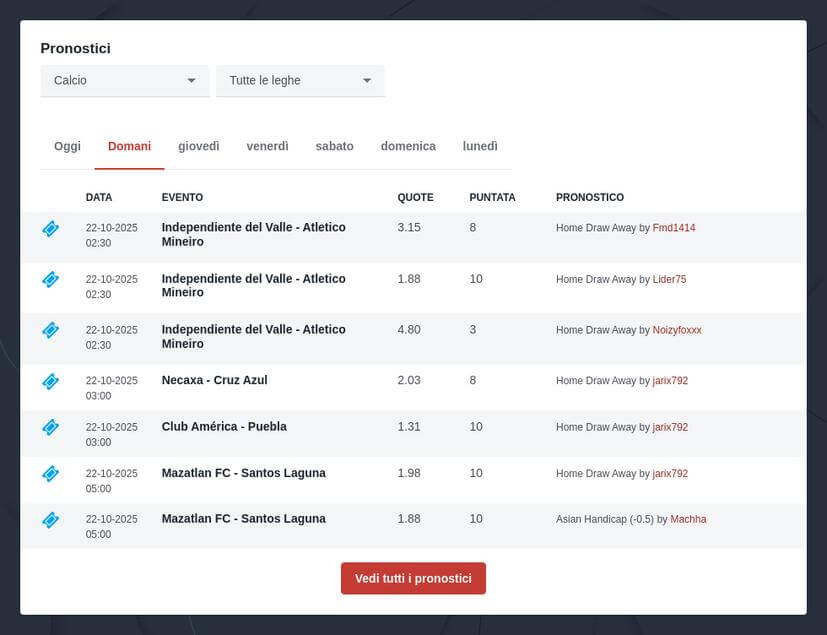The width and height of the screenshot is (827, 635).
Task: Open the league filter chevron arrow
Action: pyautogui.click(x=367, y=80)
